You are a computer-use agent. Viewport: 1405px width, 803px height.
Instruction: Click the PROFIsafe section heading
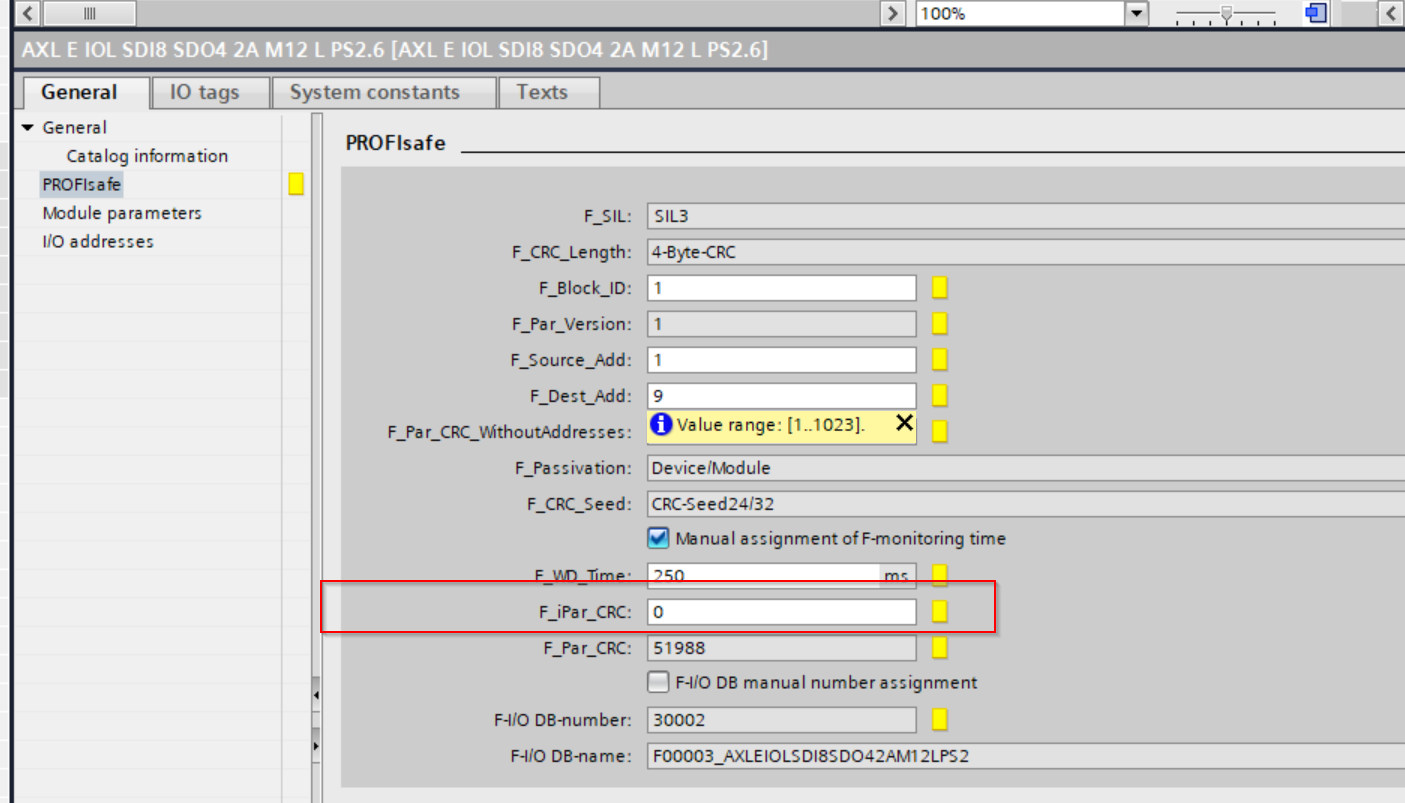click(x=396, y=143)
